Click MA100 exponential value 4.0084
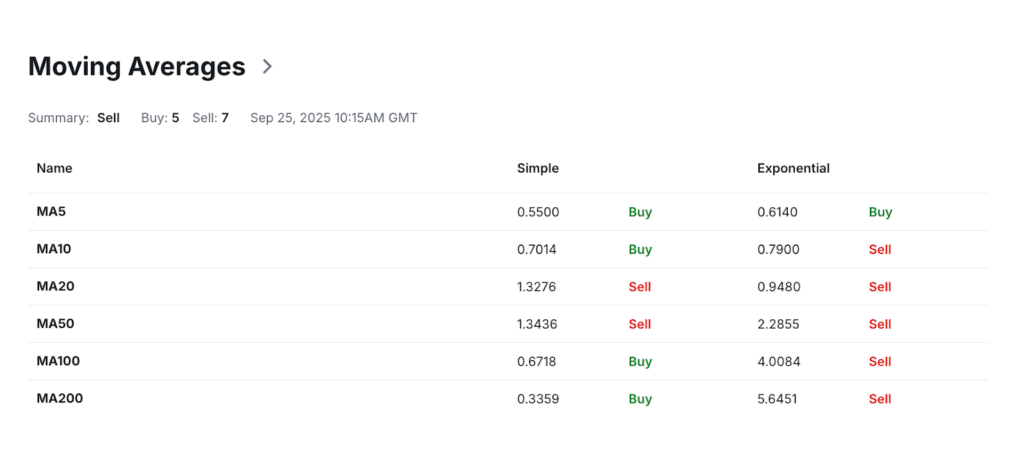The height and width of the screenshot is (458, 1024). [x=778, y=361]
